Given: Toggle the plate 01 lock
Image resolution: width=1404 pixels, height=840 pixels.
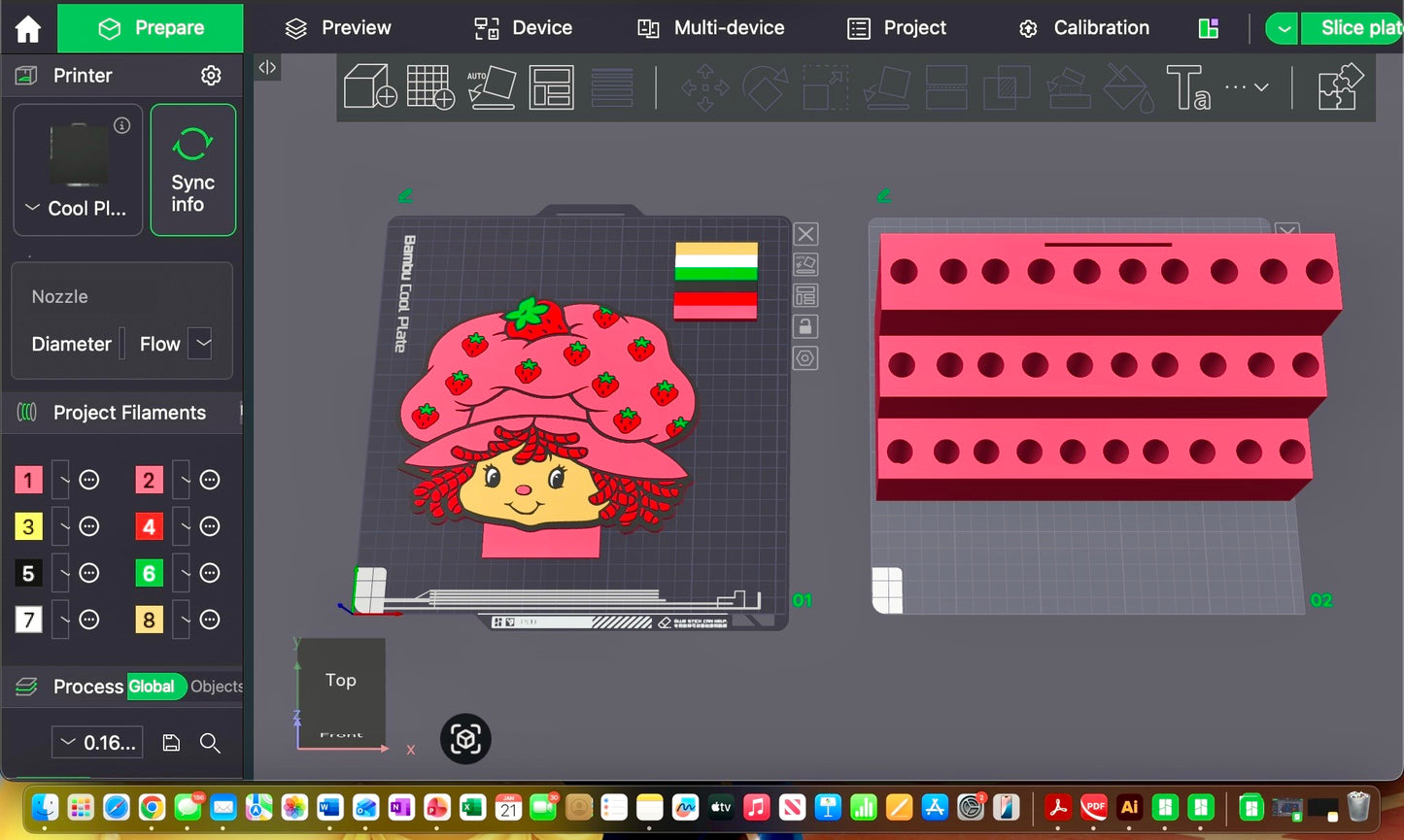Looking at the screenshot, I should click(x=805, y=326).
